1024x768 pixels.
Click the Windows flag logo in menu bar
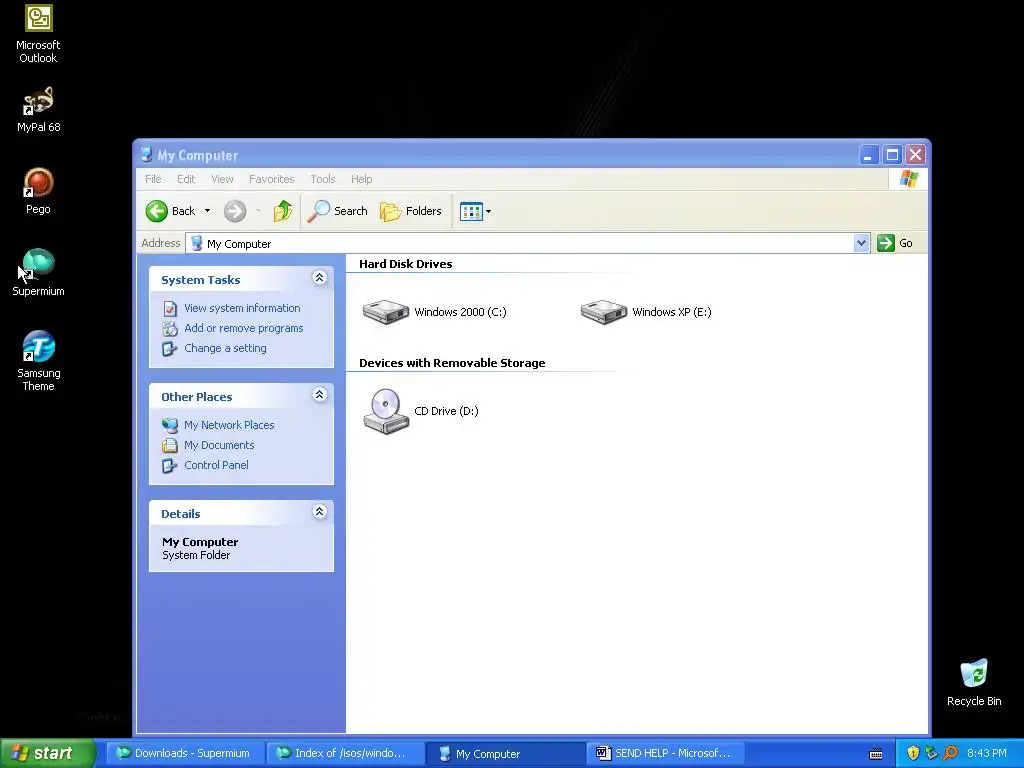[908, 179]
